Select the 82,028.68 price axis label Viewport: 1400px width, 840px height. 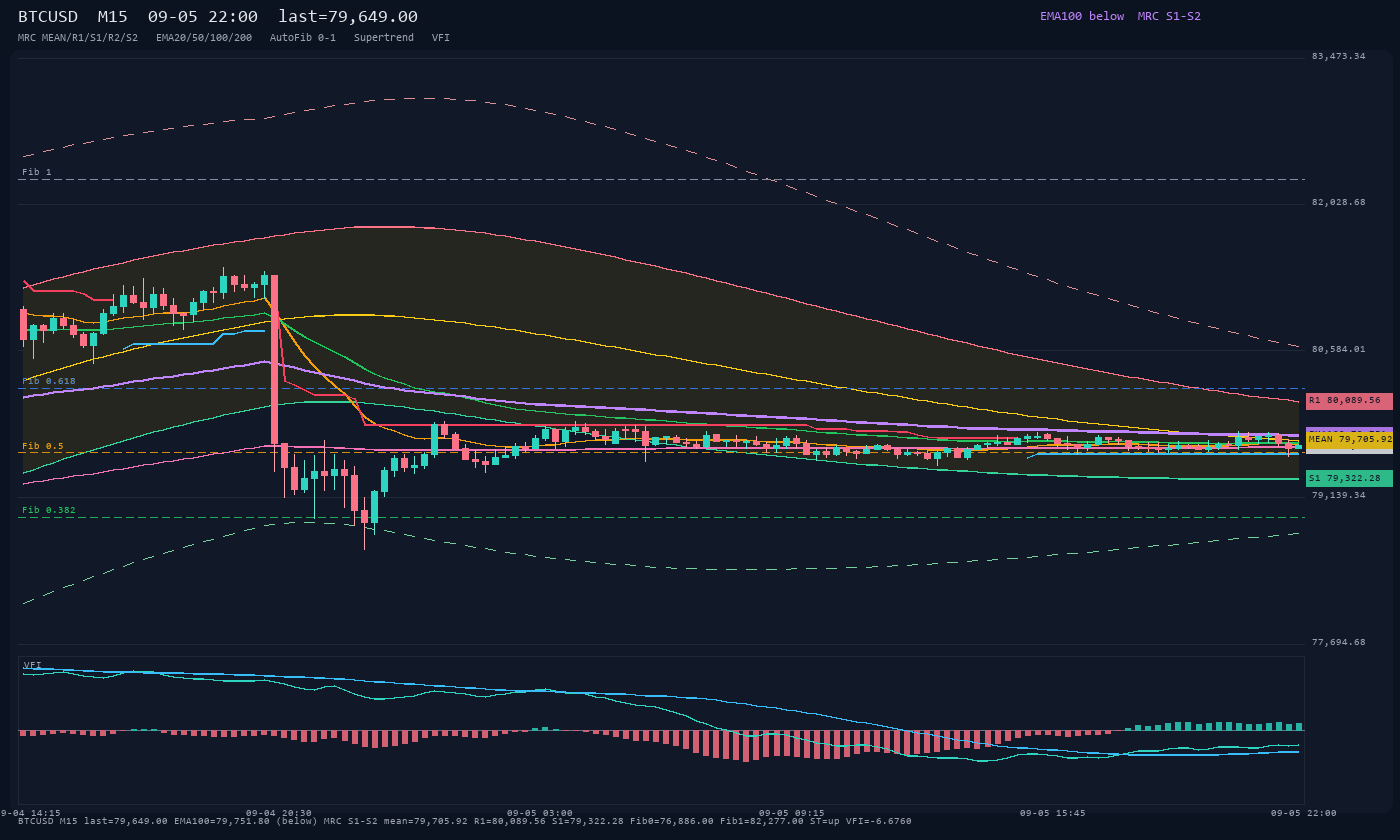(x=1338, y=202)
